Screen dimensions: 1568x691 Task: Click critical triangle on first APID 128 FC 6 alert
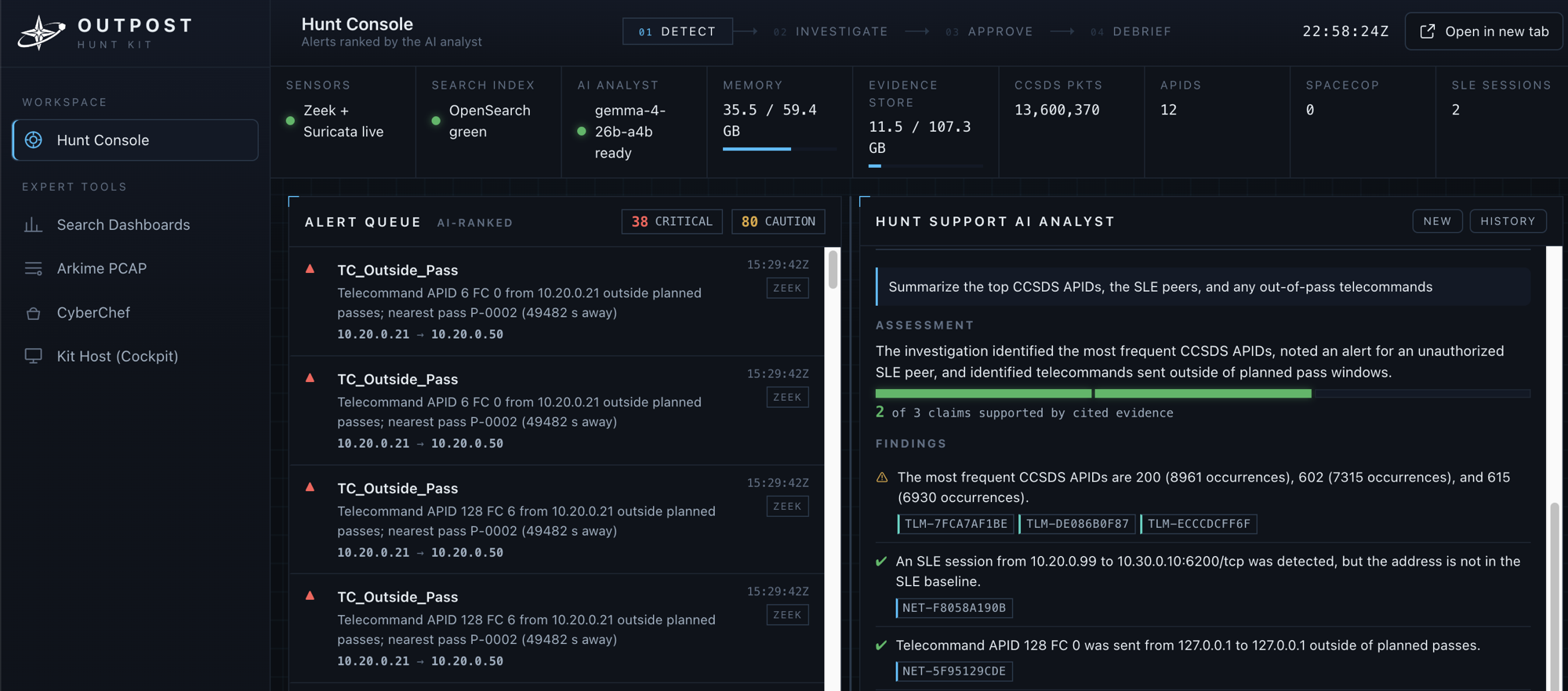(310, 487)
